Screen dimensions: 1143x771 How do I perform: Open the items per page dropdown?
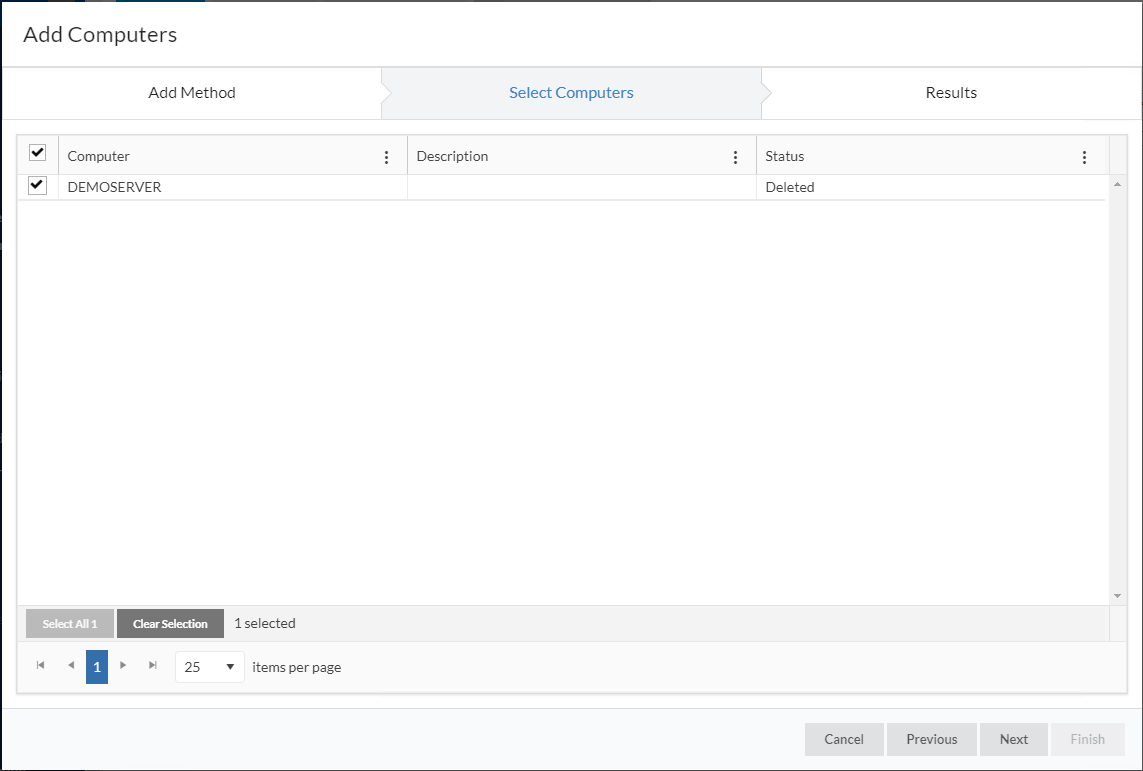pos(210,667)
